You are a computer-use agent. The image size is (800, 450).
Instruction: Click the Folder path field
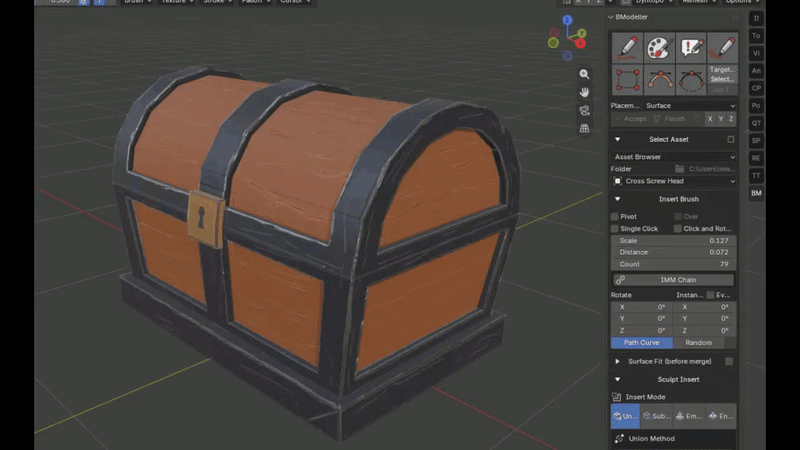(712, 169)
